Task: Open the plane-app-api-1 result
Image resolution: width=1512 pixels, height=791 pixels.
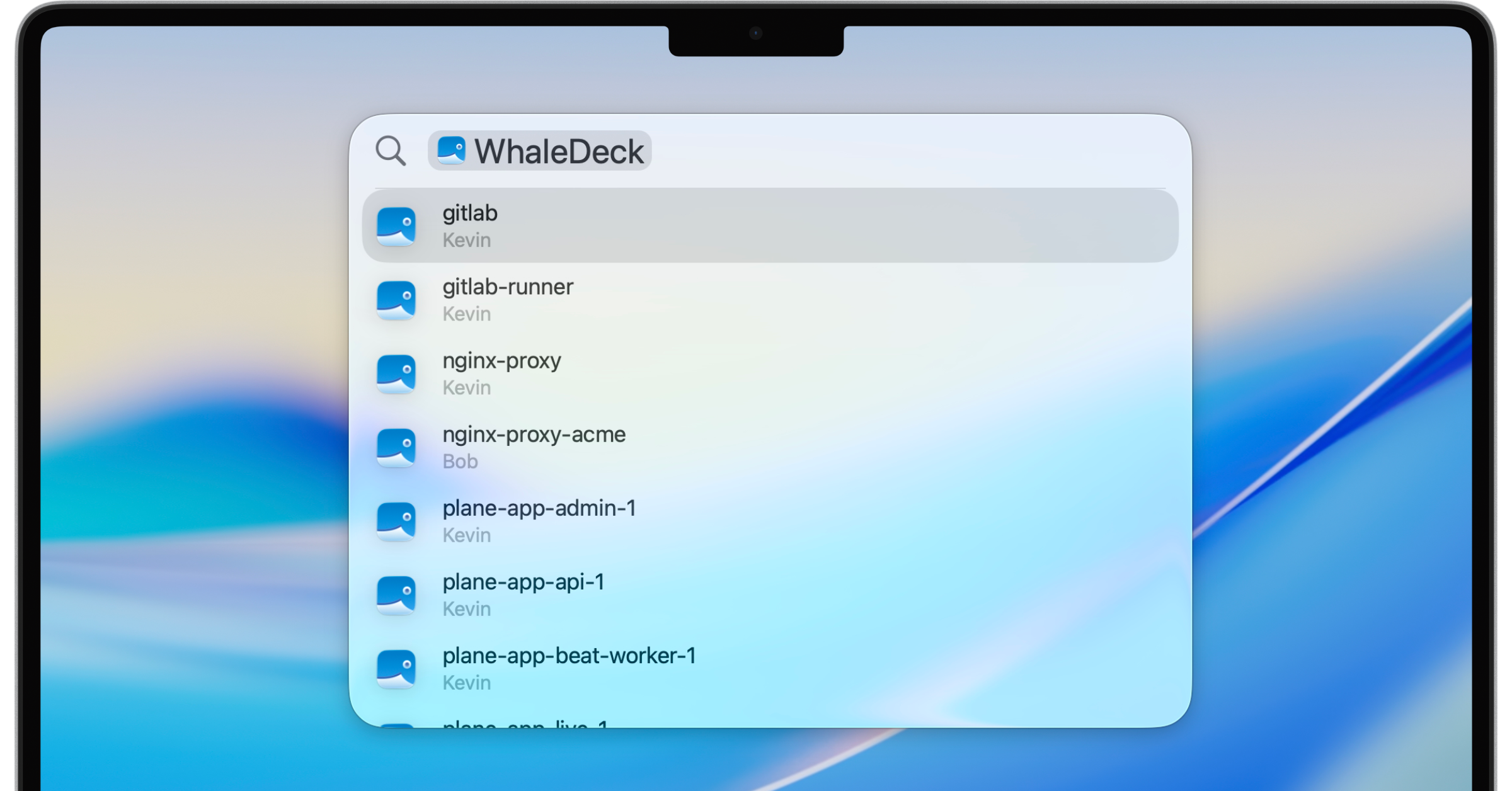Action: pos(630,595)
